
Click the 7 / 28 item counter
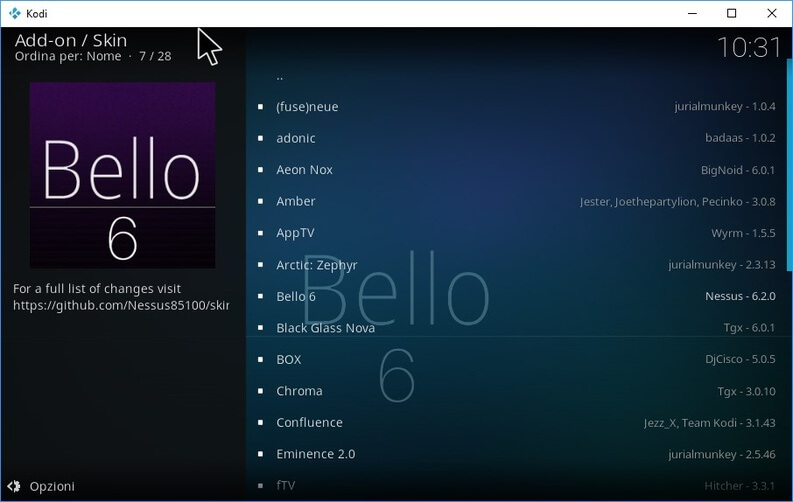tap(155, 56)
